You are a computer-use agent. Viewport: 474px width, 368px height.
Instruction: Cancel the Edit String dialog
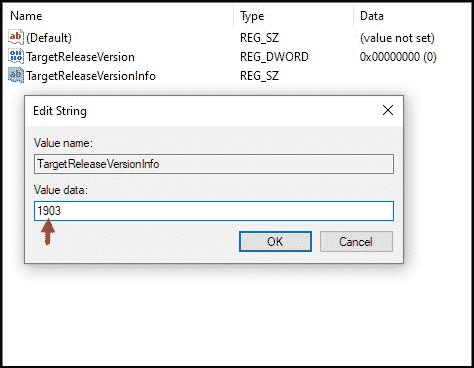click(x=356, y=241)
